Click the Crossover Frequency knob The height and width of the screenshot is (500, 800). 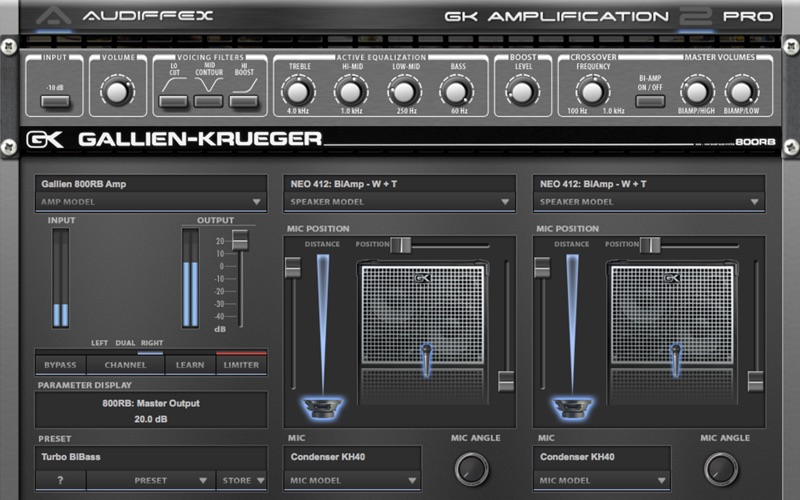click(593, 92)
